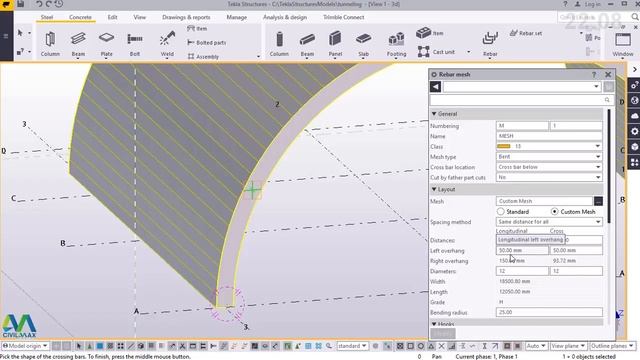Select the steel Column tool

click(50, 44)
